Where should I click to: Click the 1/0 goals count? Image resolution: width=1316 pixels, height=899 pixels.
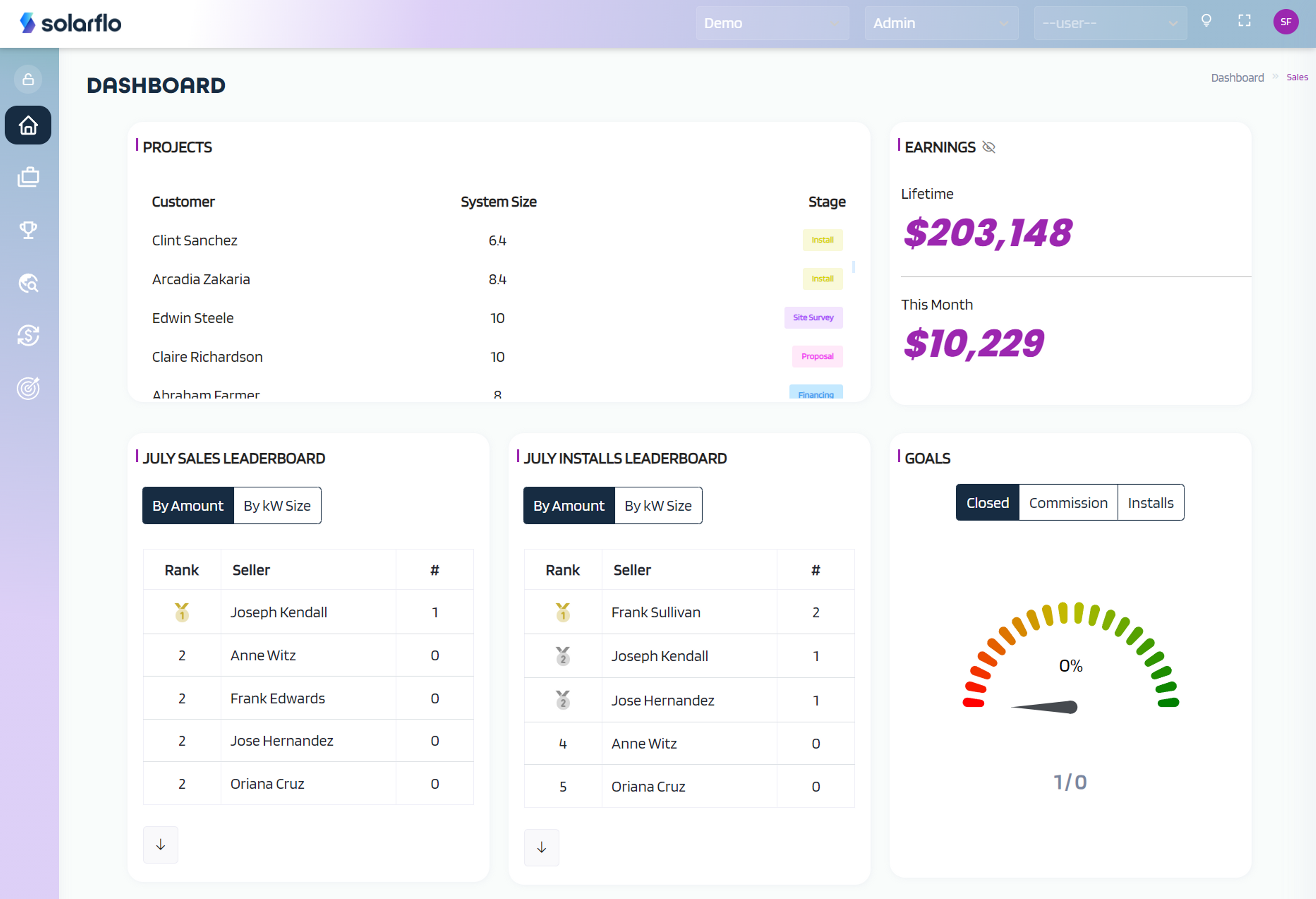coord(1070,782)
